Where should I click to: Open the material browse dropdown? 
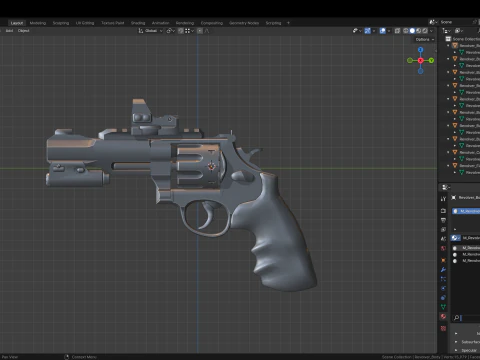[x=455, y=238]
